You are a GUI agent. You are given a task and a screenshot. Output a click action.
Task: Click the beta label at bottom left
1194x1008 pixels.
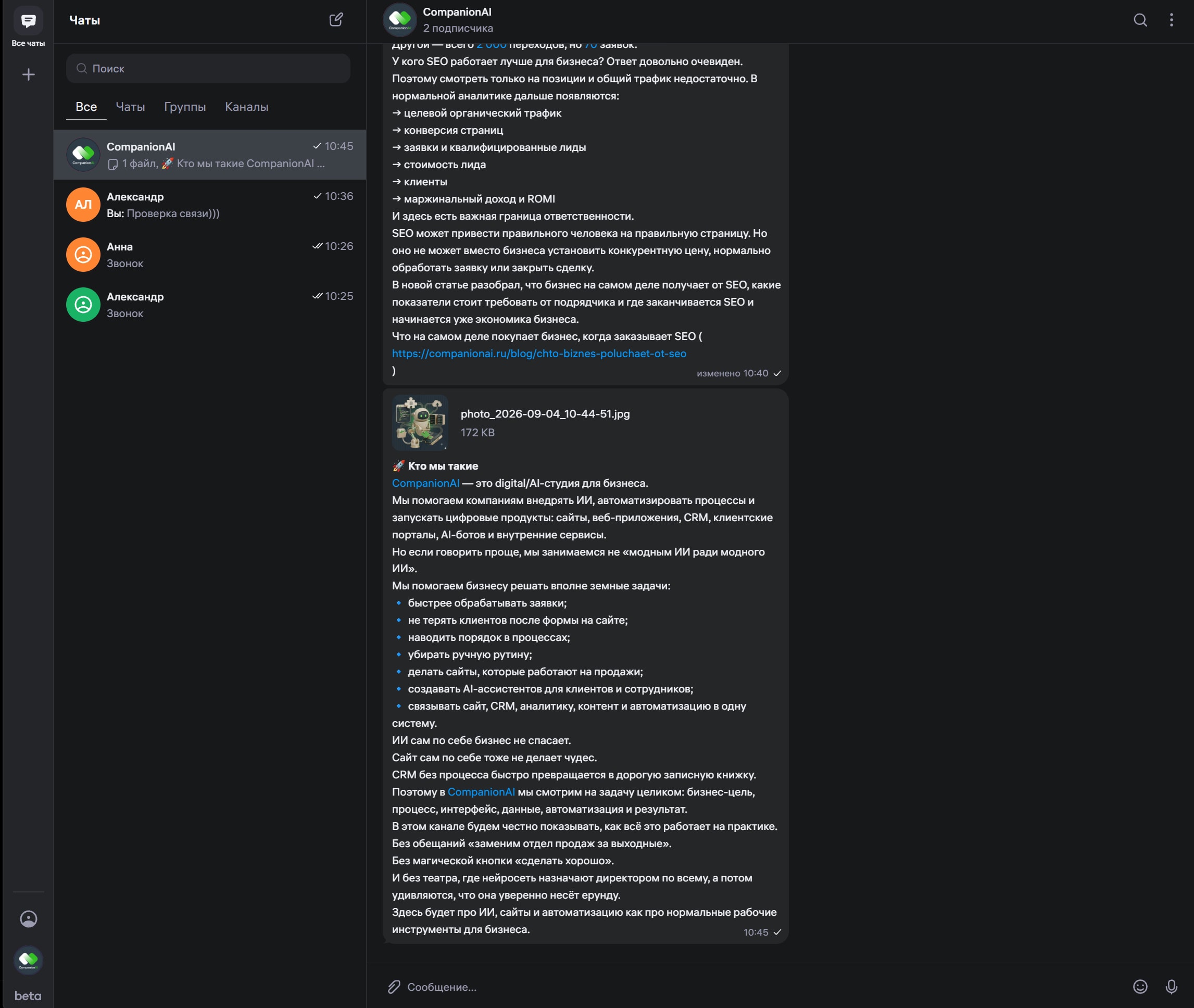(28, 996)
